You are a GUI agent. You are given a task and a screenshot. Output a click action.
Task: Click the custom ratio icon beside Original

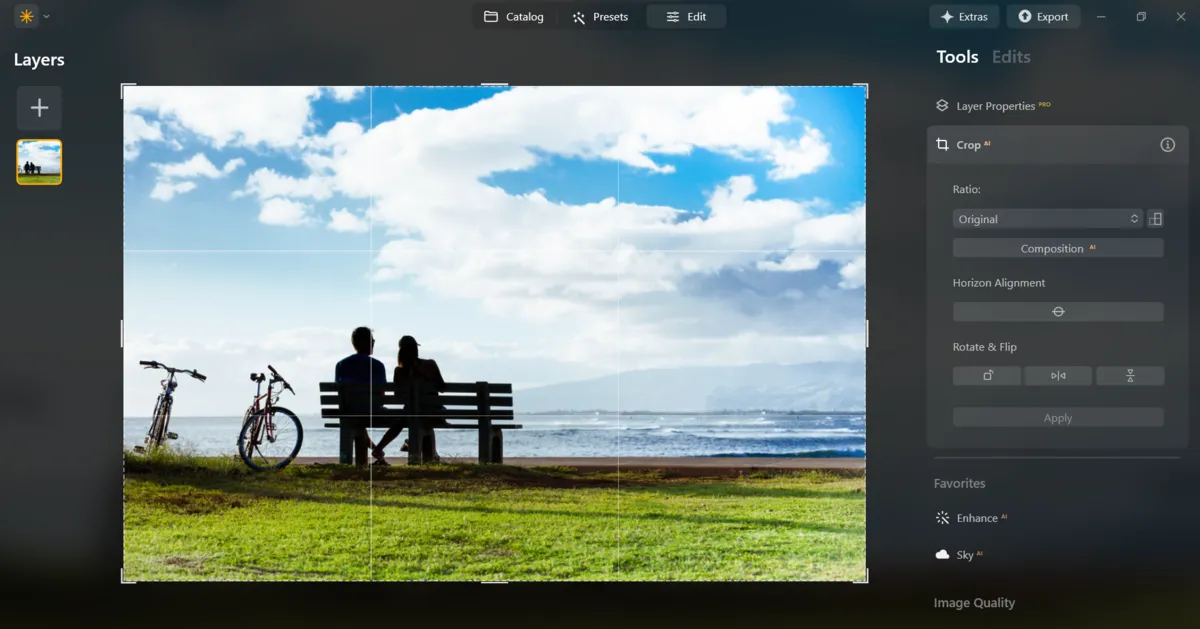pyautogui.click(x=1155, y=218)
